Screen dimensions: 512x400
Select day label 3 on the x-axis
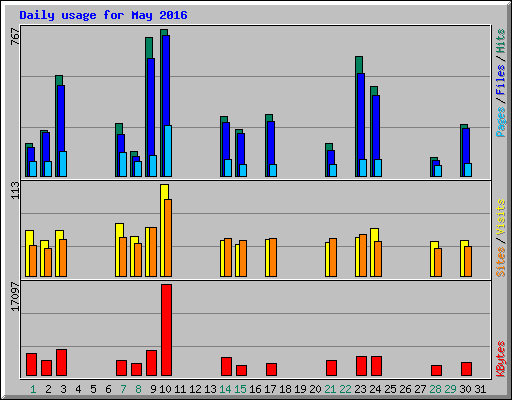[63, 389]
